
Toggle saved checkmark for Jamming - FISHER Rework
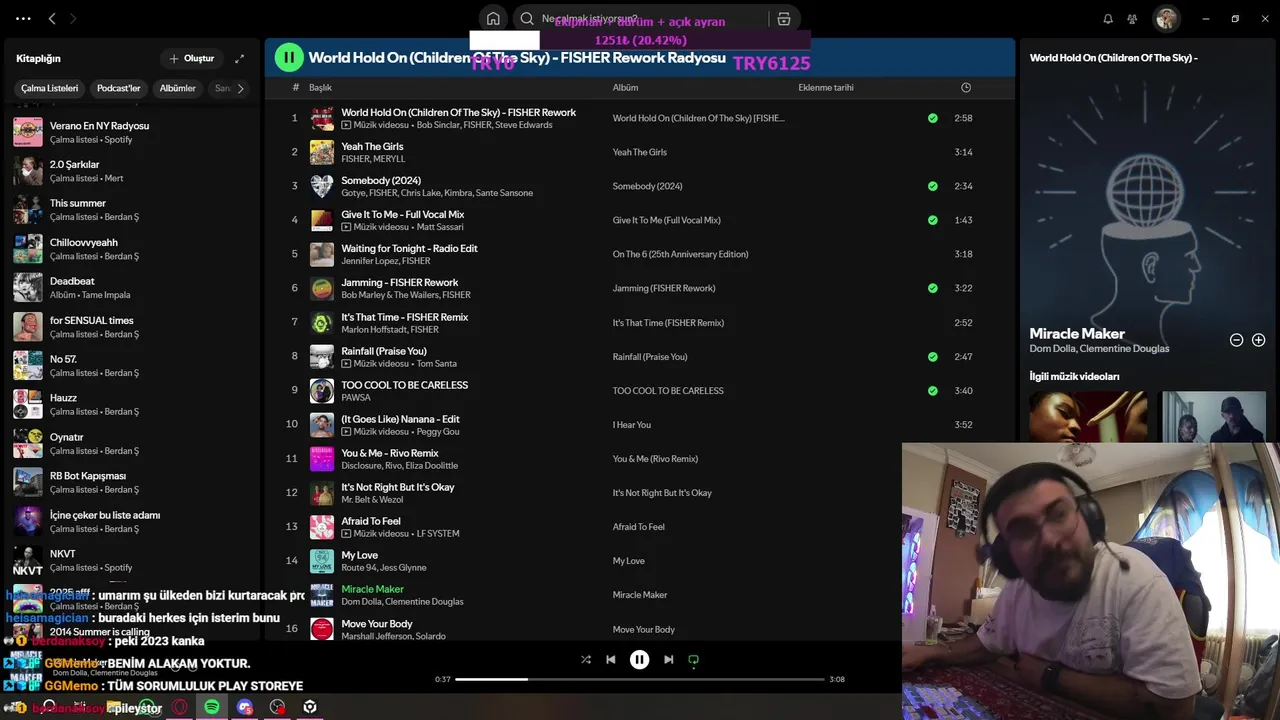click(933, 288)
